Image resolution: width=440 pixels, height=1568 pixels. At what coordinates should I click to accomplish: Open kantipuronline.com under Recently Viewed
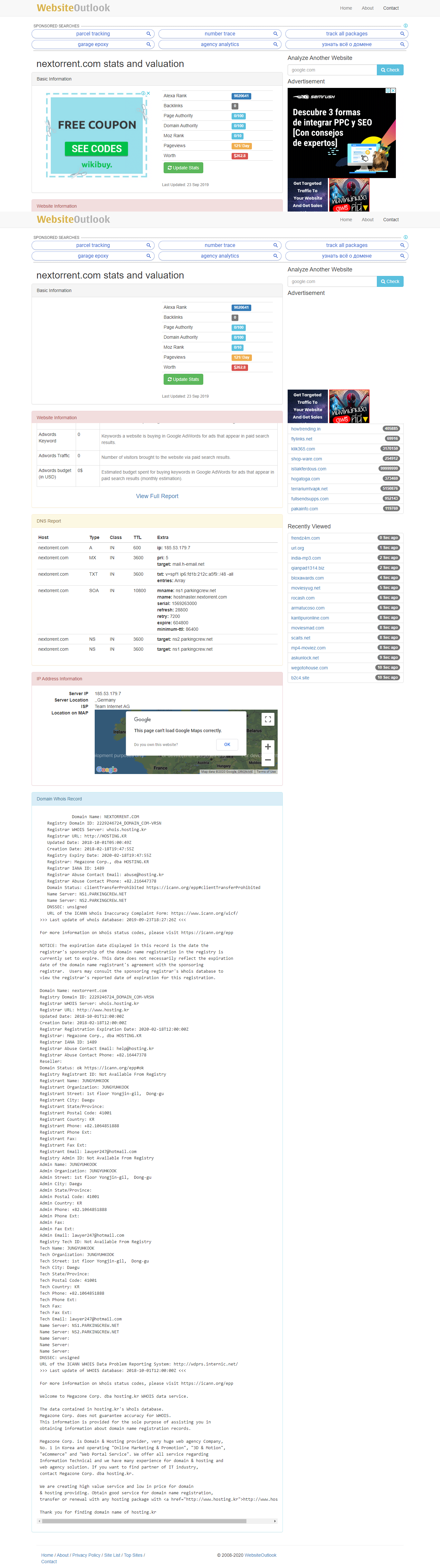pos(310,618)
